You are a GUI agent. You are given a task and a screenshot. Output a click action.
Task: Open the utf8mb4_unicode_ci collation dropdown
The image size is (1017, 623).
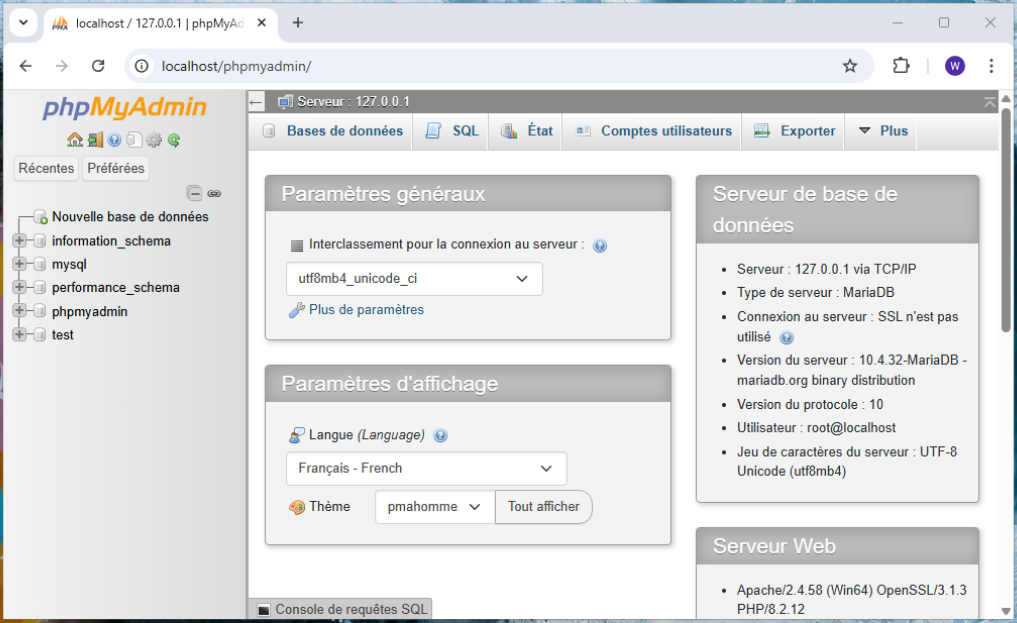(414, 279)
